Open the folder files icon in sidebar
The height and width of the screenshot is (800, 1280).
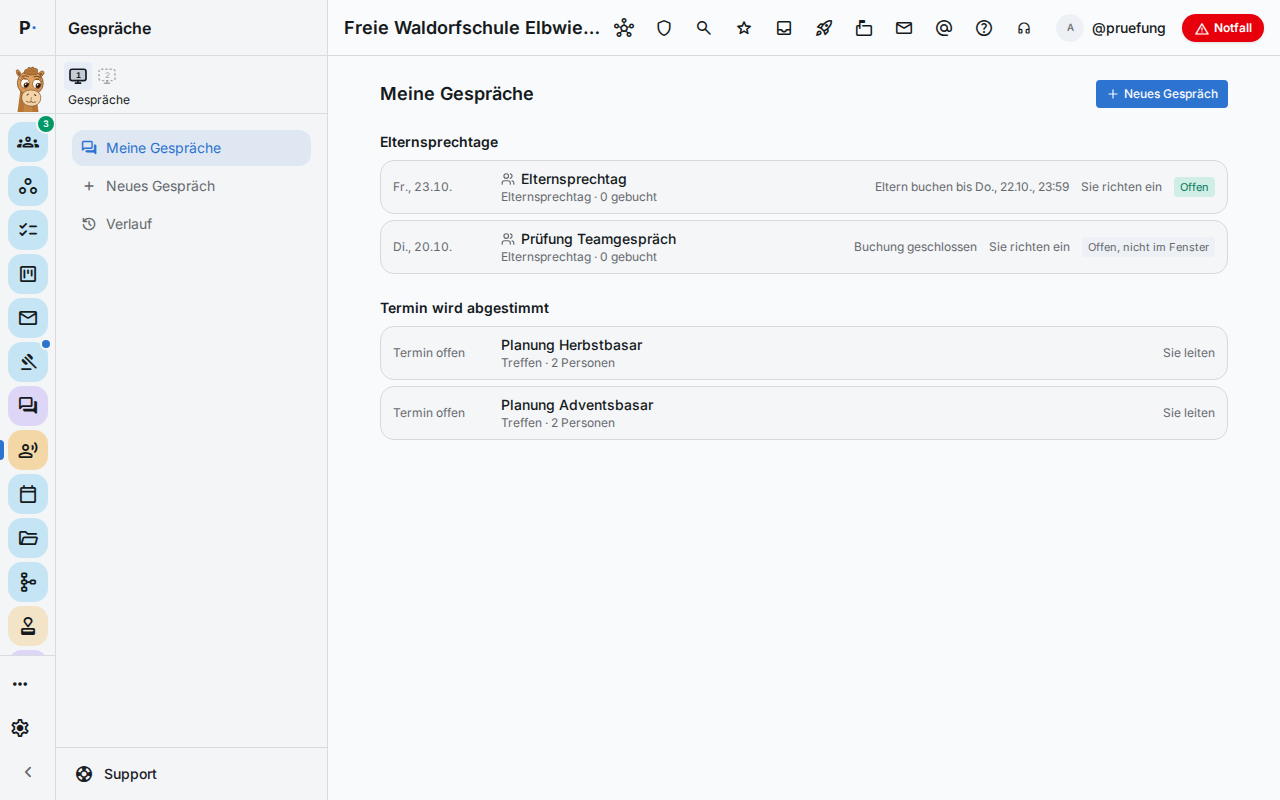28,538
